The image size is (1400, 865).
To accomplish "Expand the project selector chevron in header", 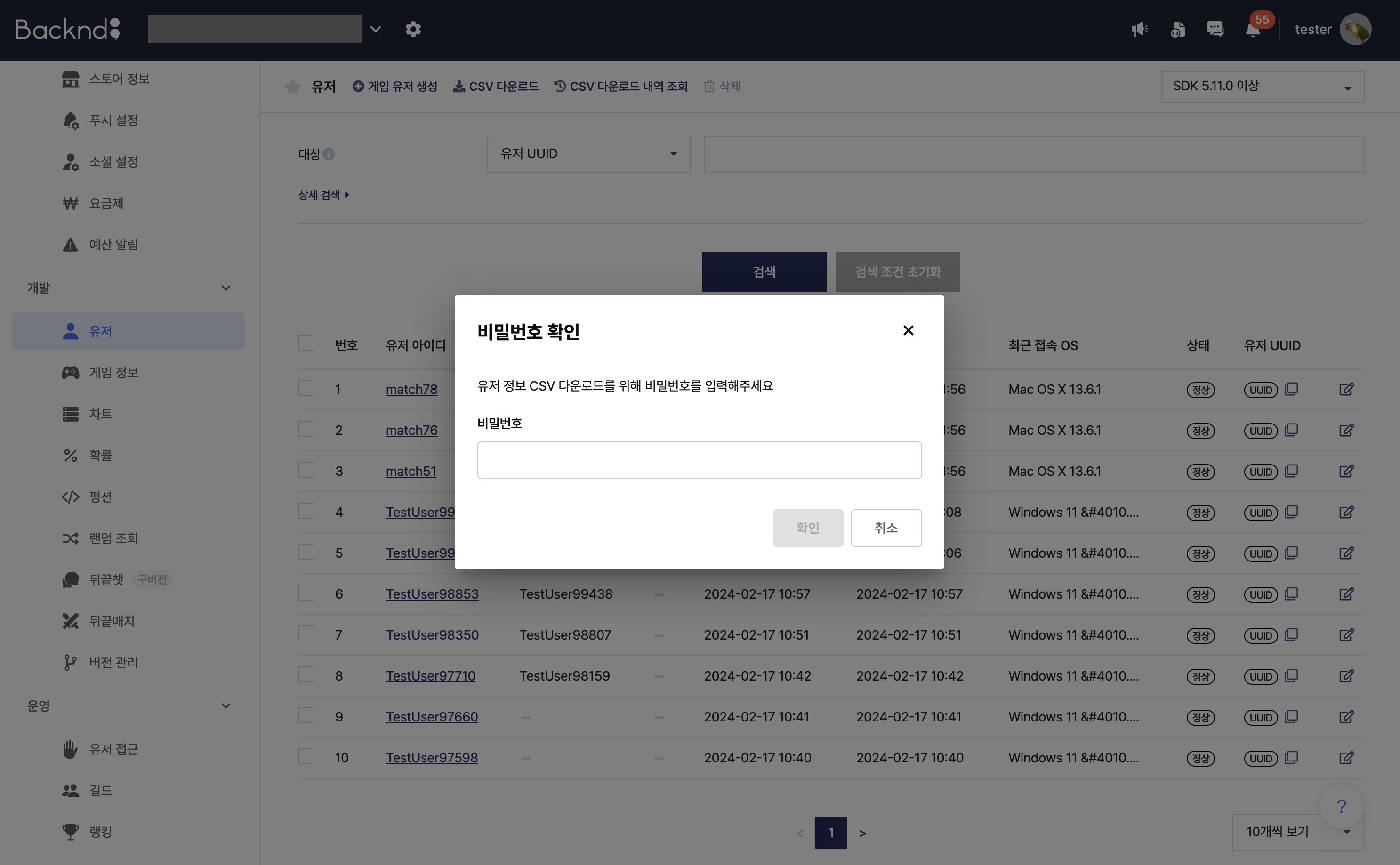I will tap(375, 29).
